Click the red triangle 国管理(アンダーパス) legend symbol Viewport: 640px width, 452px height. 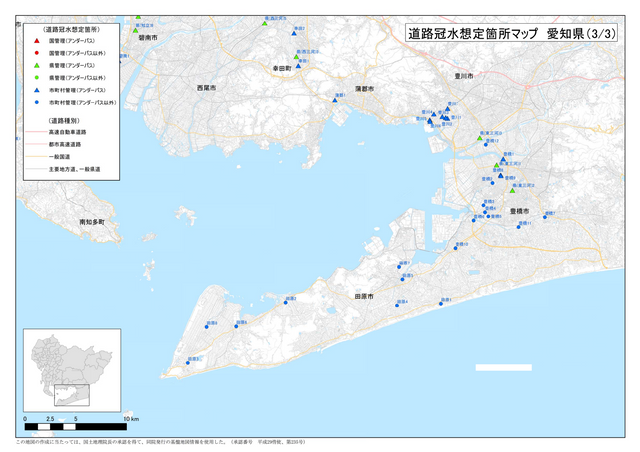[x=37, y=41]
